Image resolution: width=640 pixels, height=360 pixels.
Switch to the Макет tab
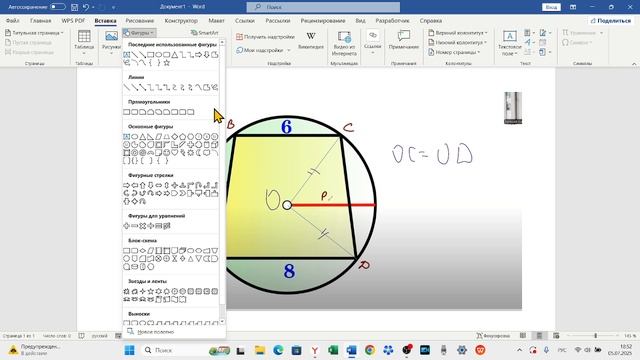pyautogui.click(x=216, y=20)
